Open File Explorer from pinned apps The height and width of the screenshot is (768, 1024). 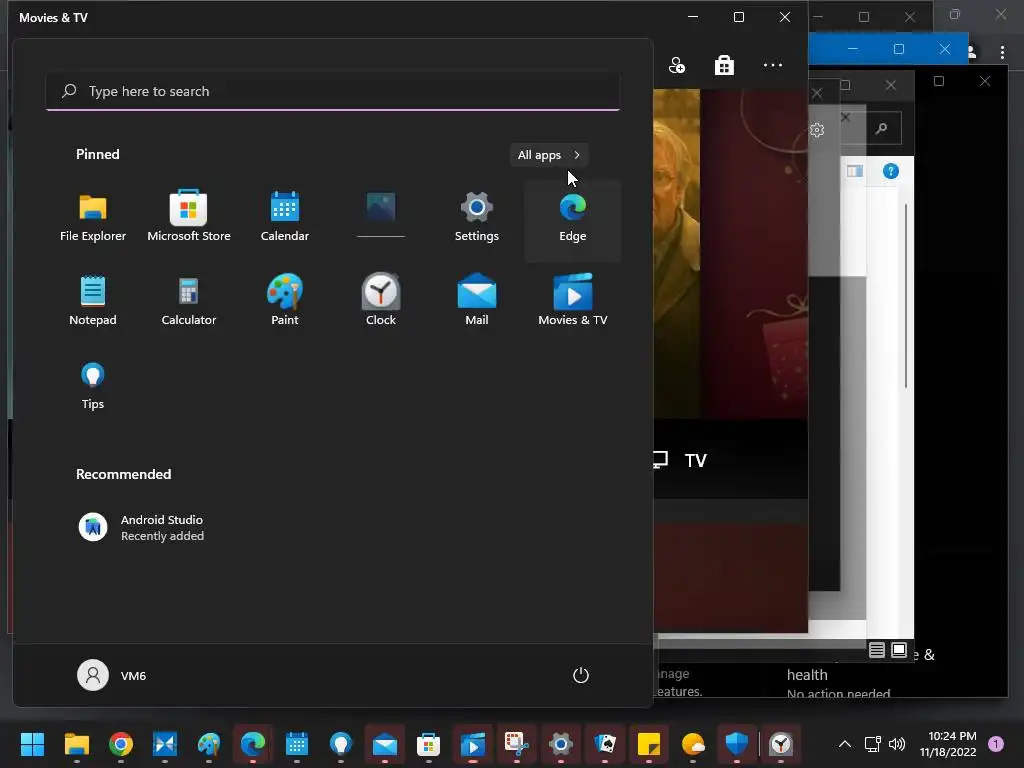coord(93,218)
